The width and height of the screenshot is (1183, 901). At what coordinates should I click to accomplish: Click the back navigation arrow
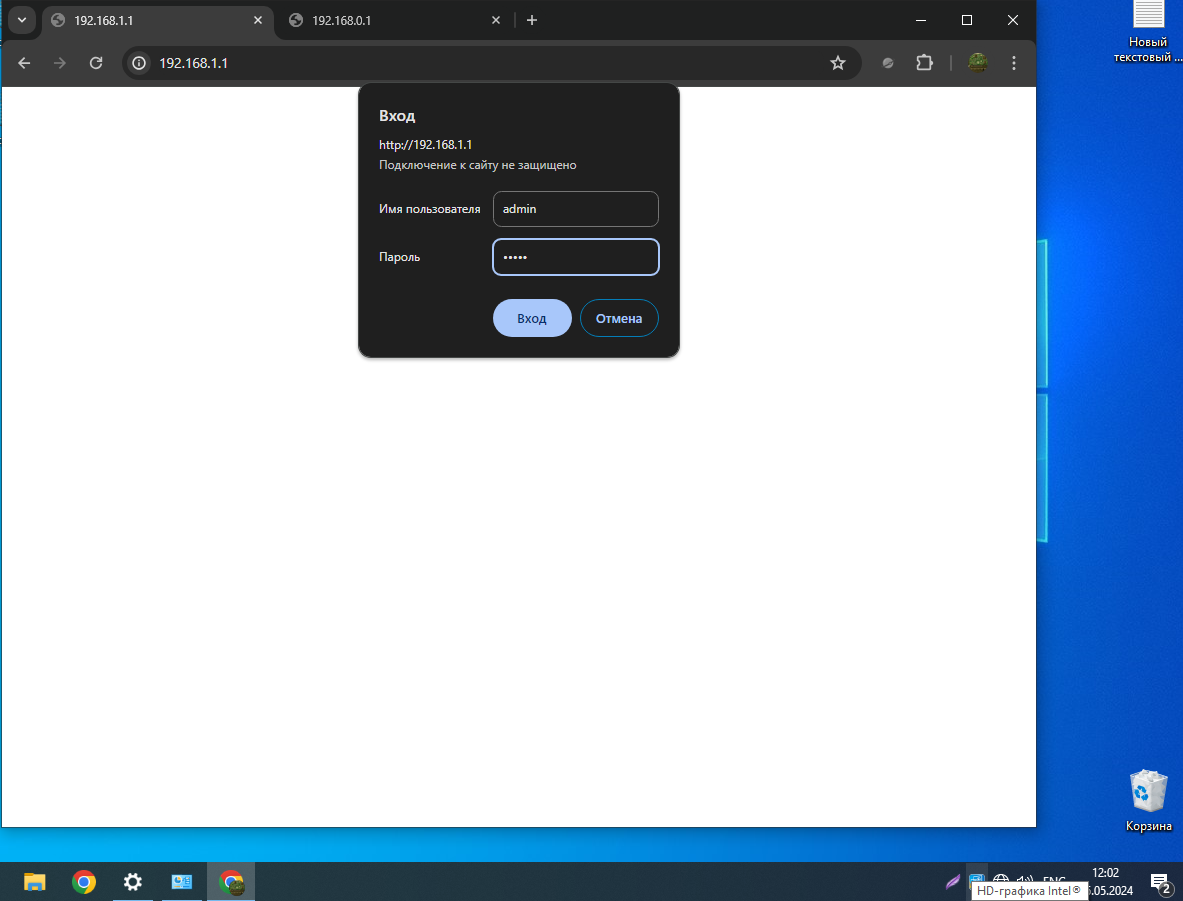coord(24,63)
